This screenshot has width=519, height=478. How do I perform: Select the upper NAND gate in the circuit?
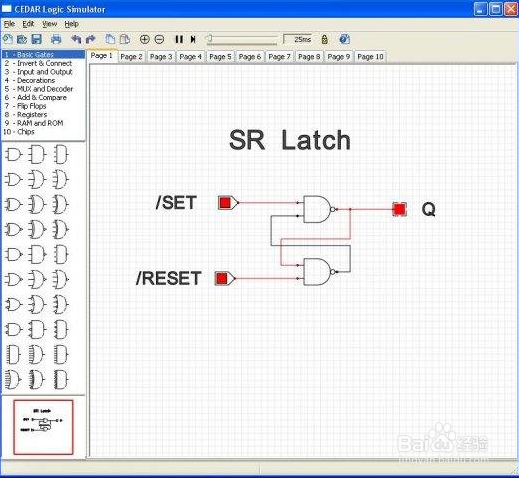click(318, 209)
